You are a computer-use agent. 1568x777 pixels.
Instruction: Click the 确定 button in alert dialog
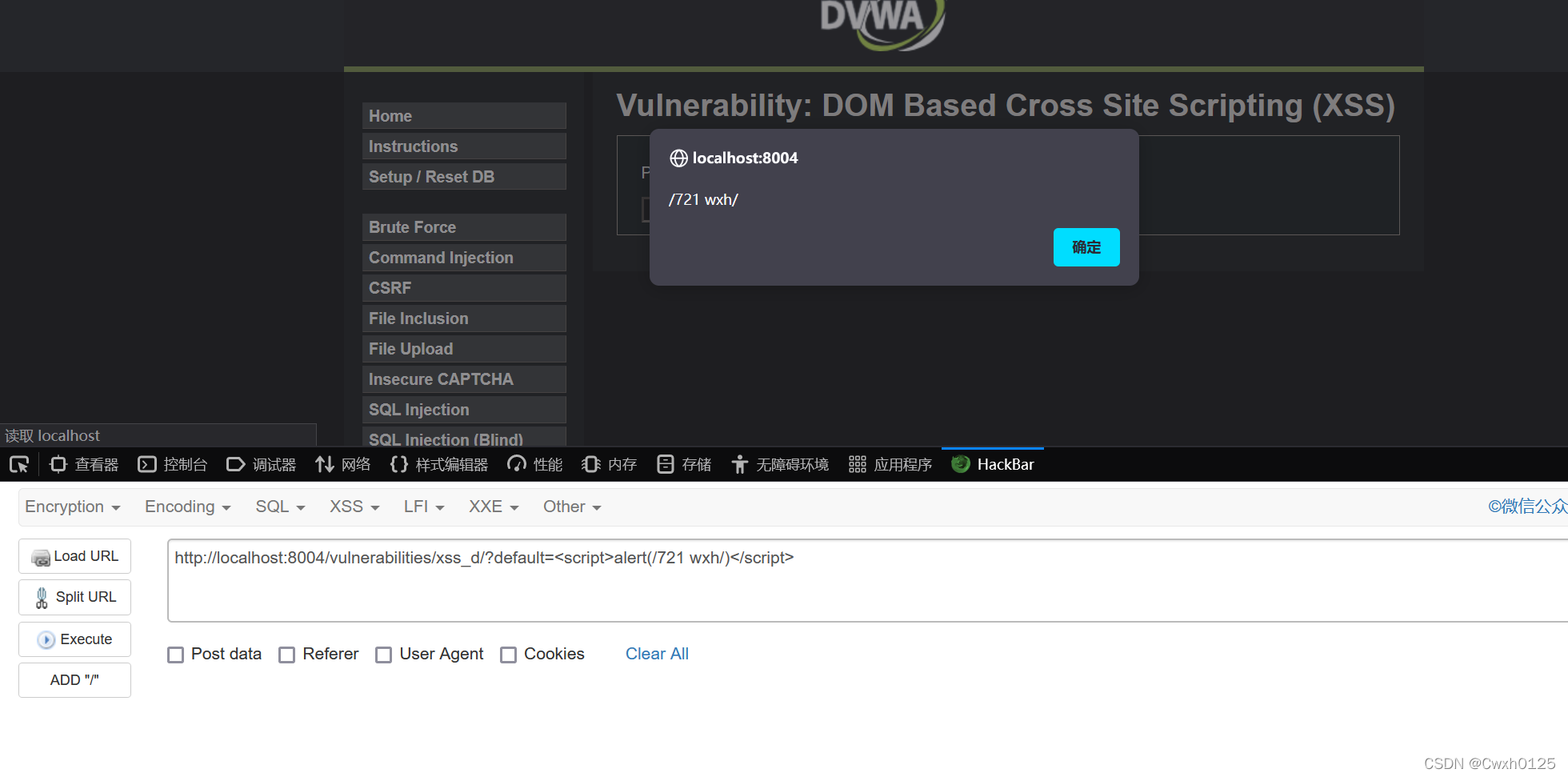pyautogui.click(x=1086, y=247)
